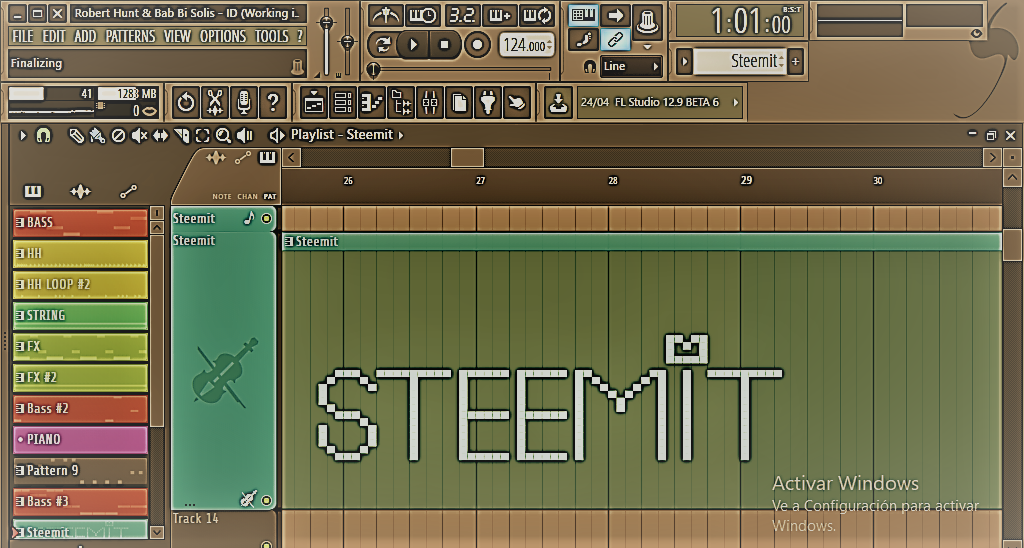
Task: Open the metronome button in transport panel
Action: click(385, 16)
